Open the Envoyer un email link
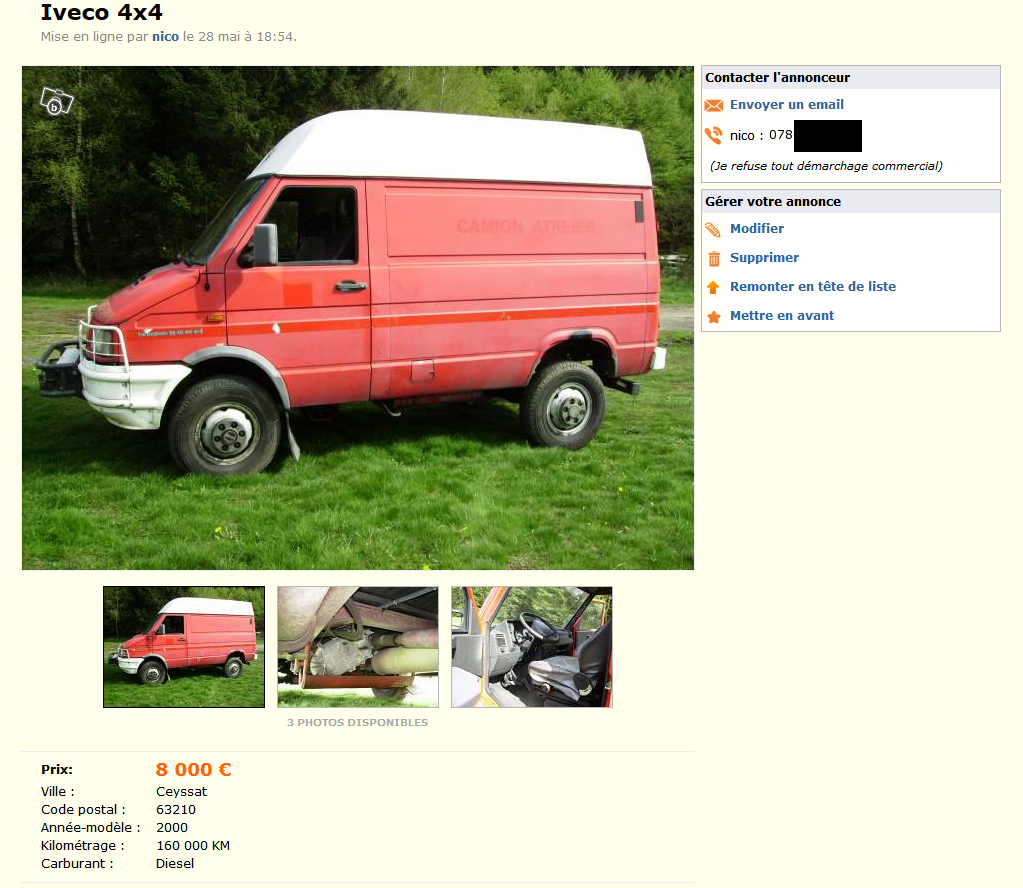The height and width of the screenshot is (888, 1023). (786, 104)
